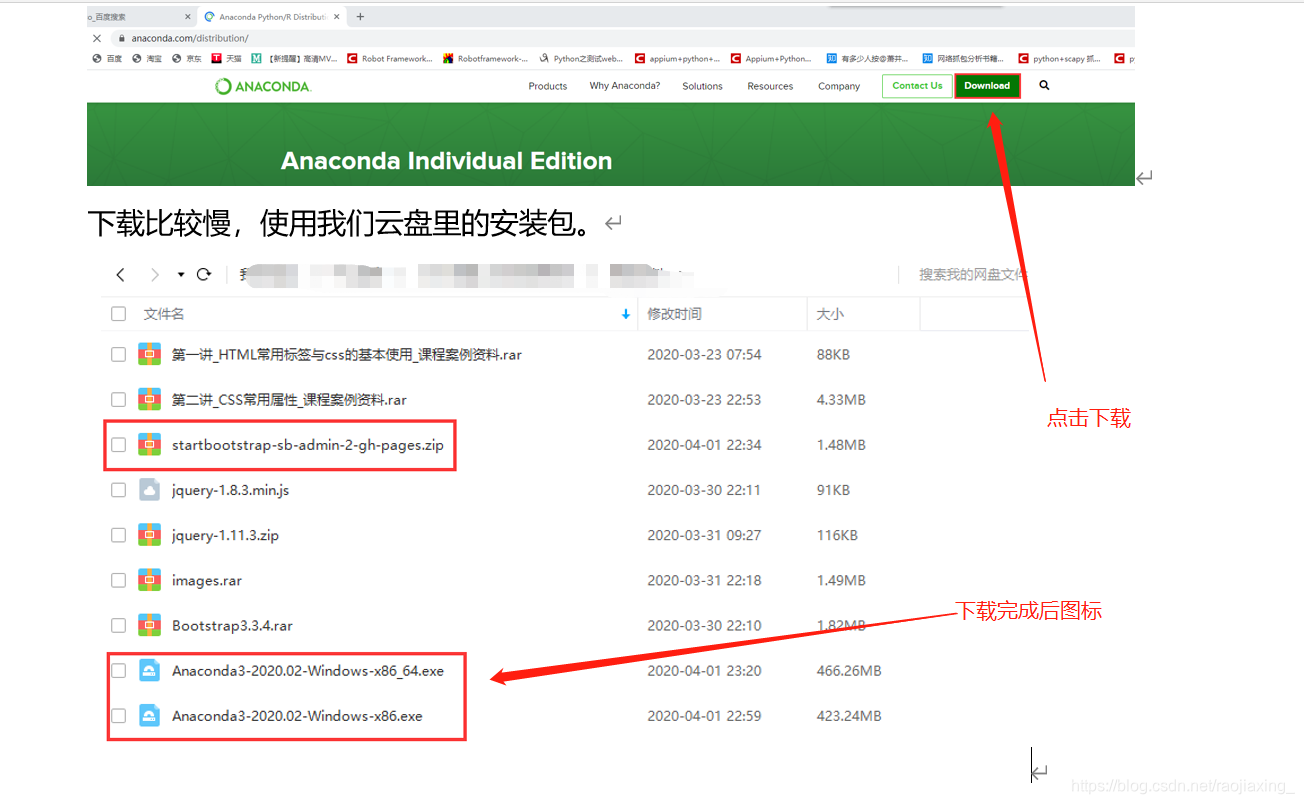1304x804 pixels.
Task: Go back in the cloud disk file browser
Action: click(121, 274)
